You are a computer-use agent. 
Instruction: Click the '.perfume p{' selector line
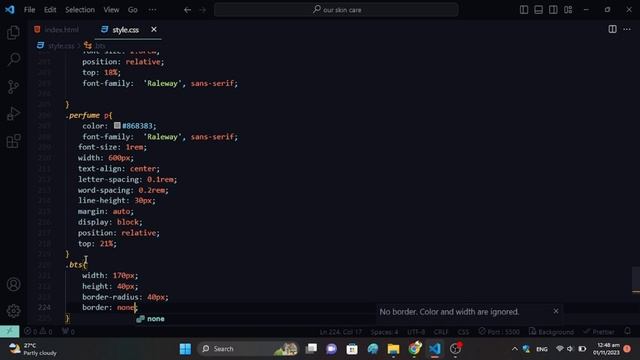point(89,116)
